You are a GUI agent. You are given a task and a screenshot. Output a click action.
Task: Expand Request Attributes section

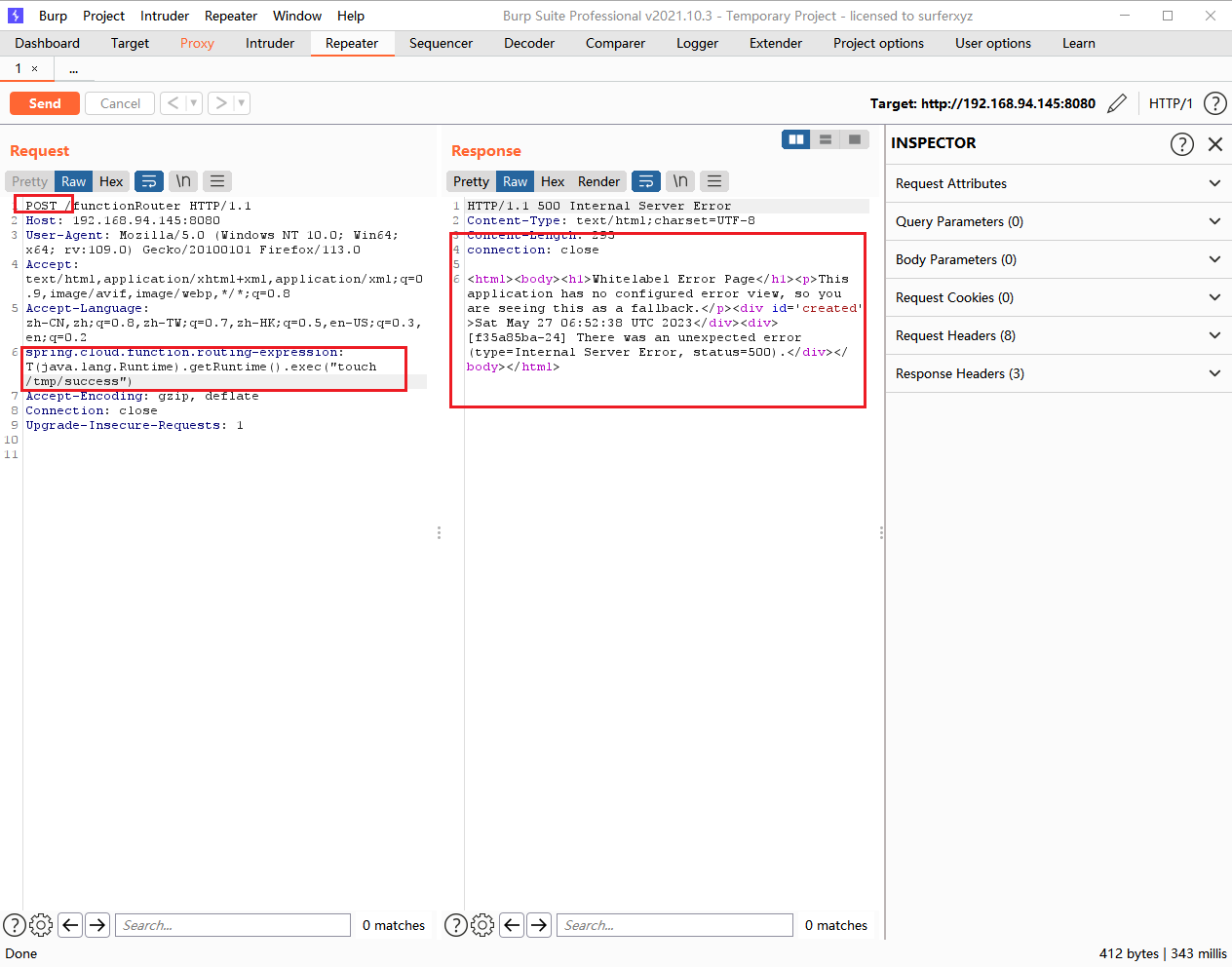[1059, 183]
